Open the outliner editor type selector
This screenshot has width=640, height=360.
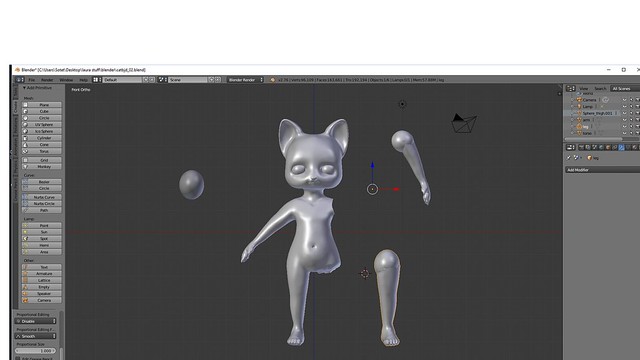(570, 89)
